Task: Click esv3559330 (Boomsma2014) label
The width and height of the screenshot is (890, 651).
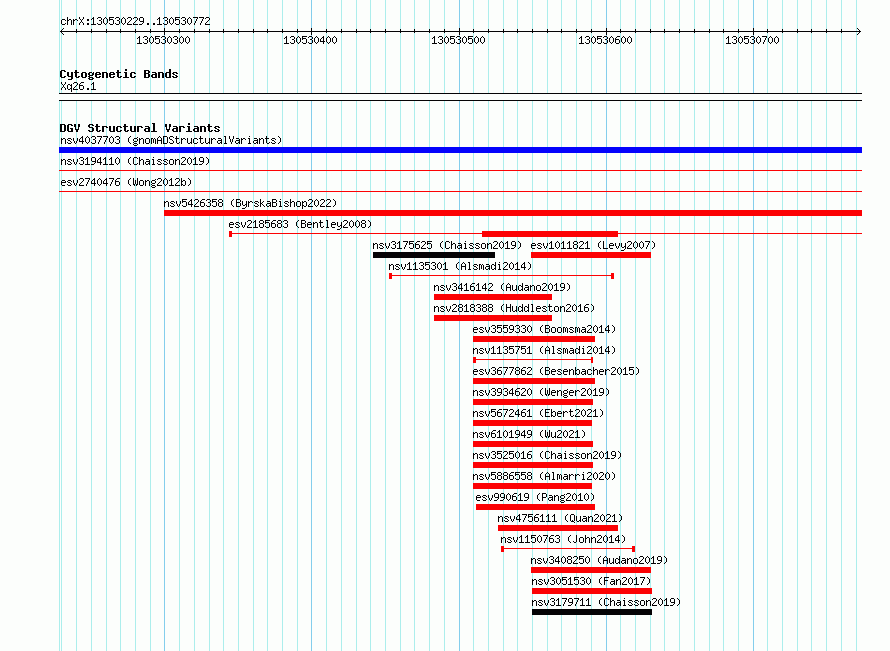Action: 544,329
